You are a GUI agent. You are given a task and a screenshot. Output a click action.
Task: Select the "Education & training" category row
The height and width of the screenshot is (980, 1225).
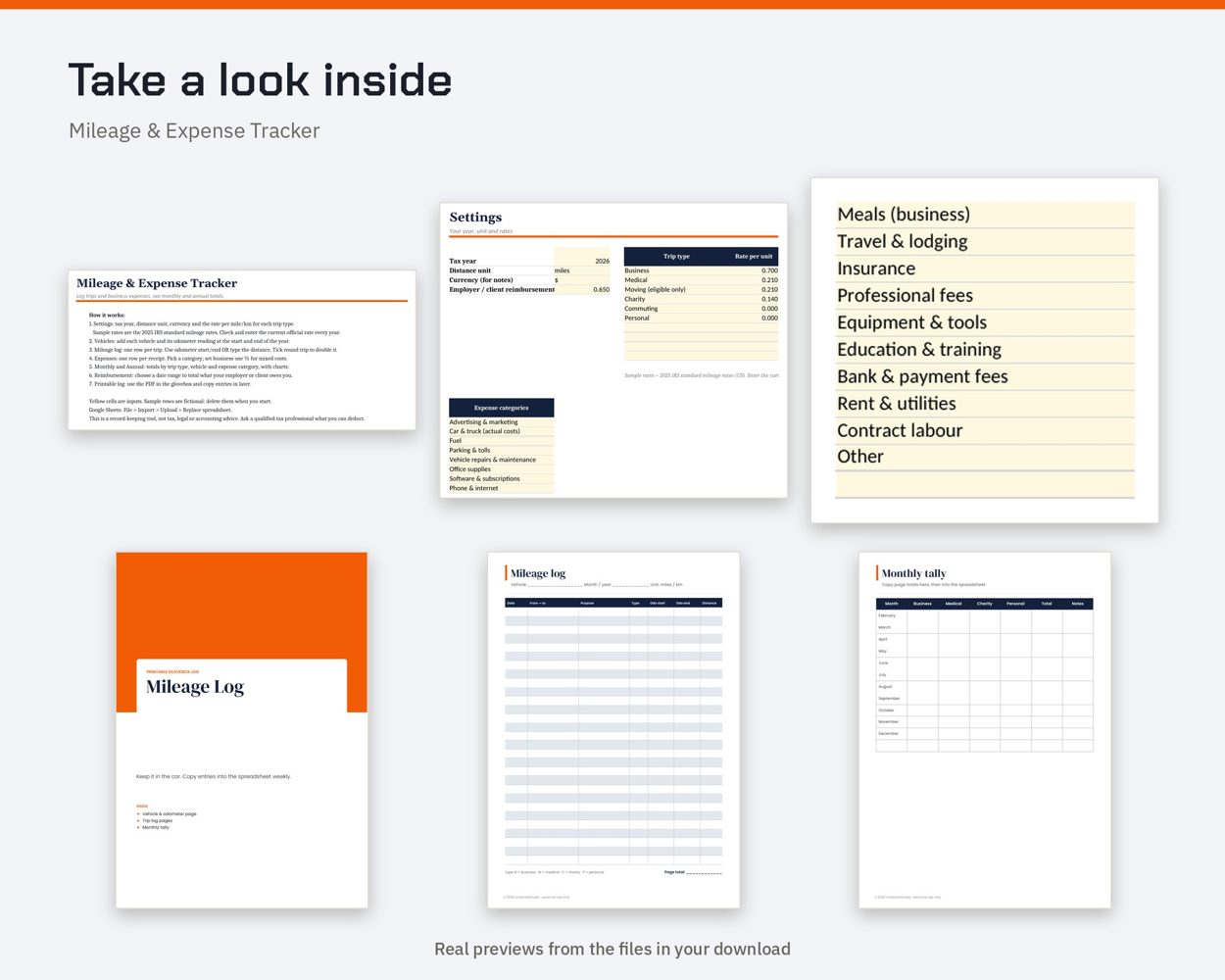pos(985,349)
